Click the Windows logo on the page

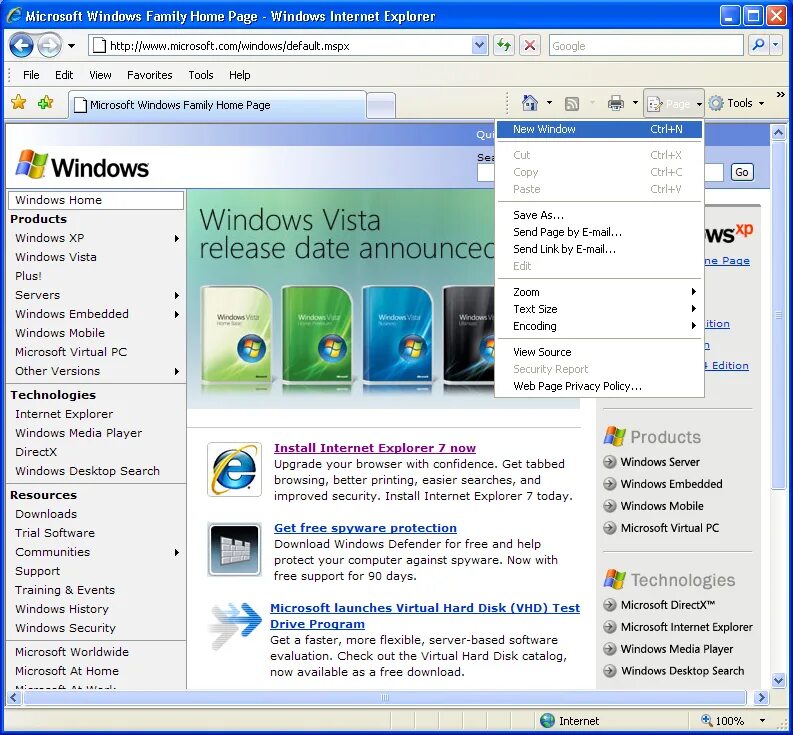[82, 165]
